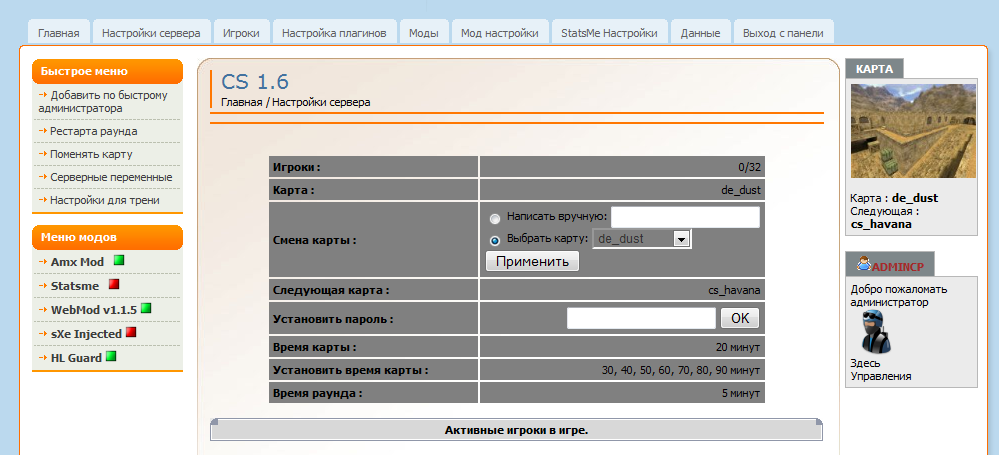The width and height of the screenshot is (999, 455).
Task: Switch to the Данные tab
Action: click(700, 33)
